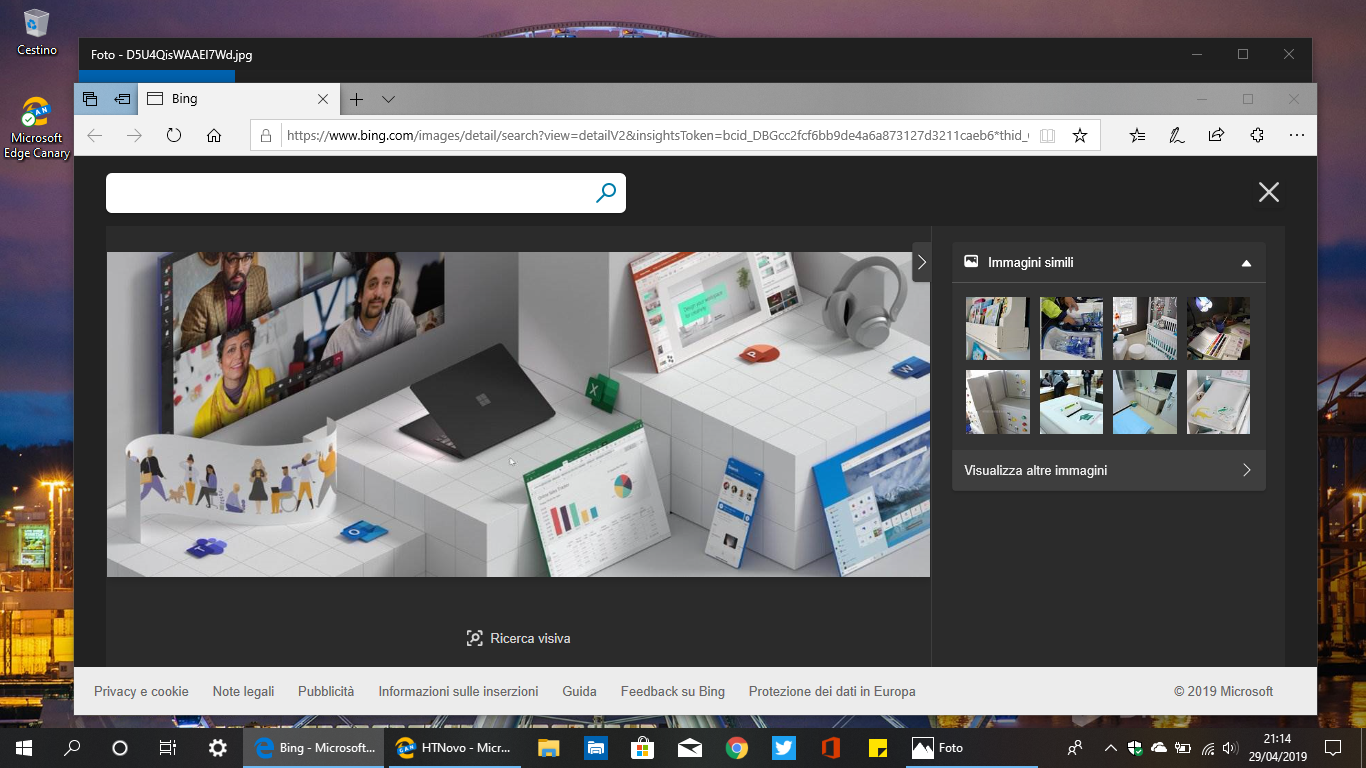The width and height of the screenshot is (1366, 768).
Task: Open Feedback su Bing link
Action: [x=672, y=691]
